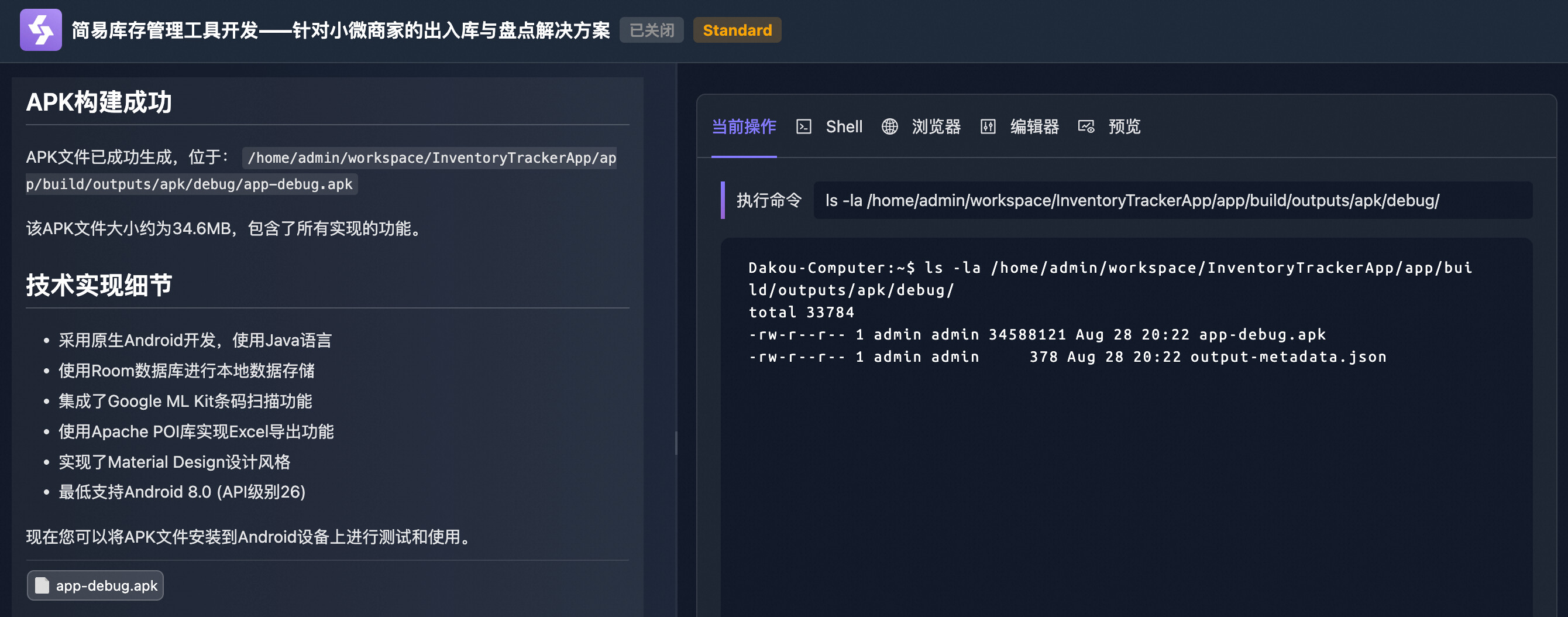Click the purple app logo icon
The width and height of the screenshot is (1568, 617).
coord(40,30)
